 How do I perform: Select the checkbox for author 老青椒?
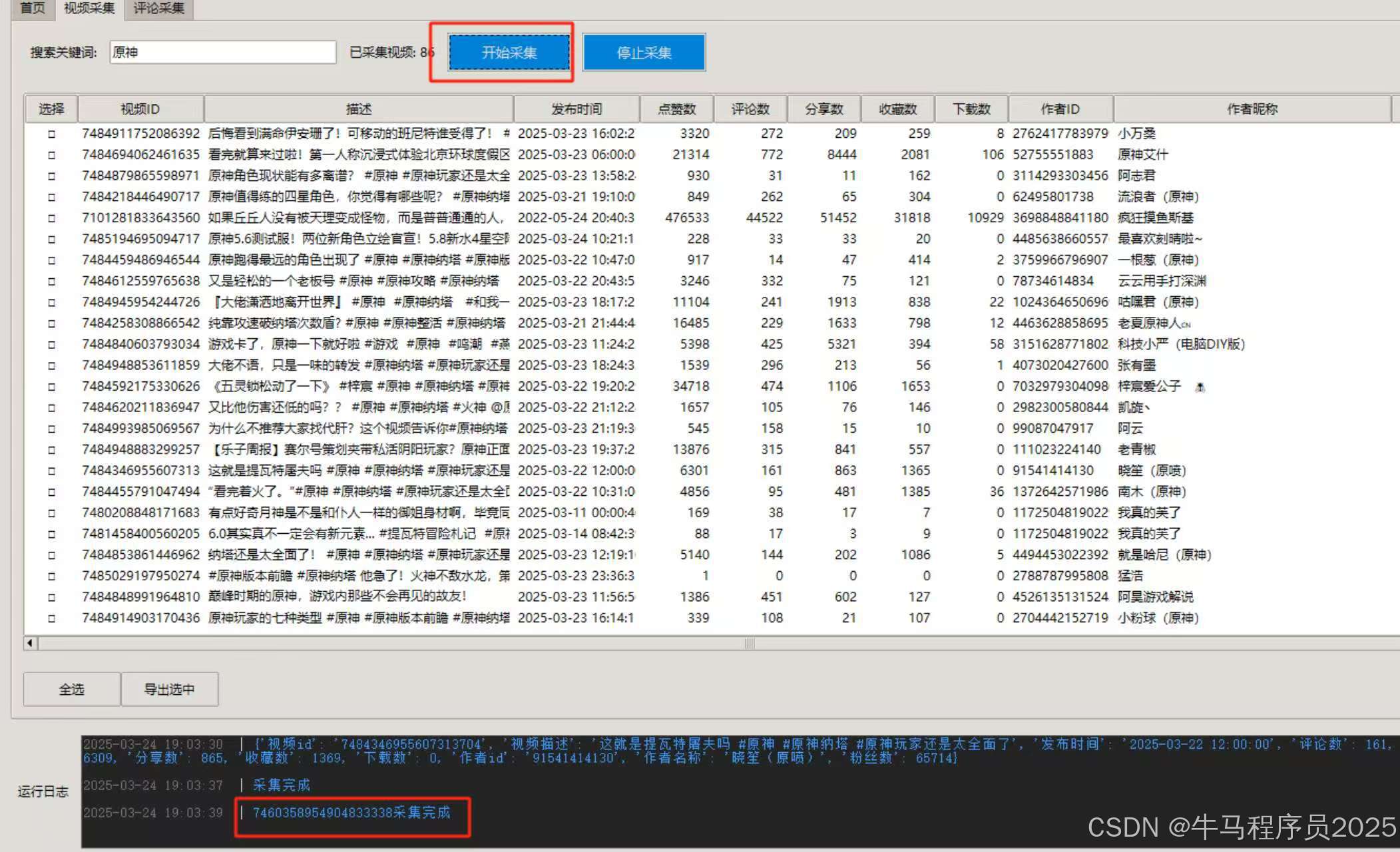pos(51,450)
